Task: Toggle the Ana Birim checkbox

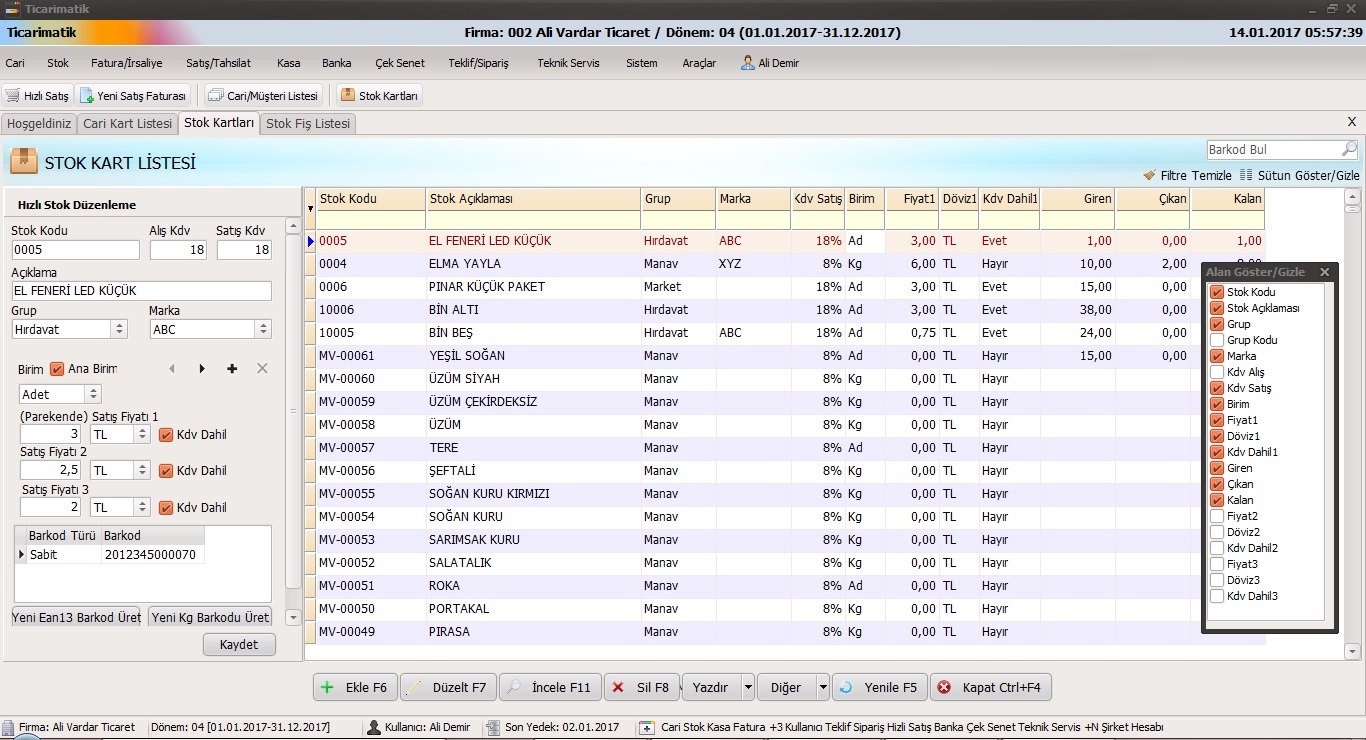Action: 57,369
